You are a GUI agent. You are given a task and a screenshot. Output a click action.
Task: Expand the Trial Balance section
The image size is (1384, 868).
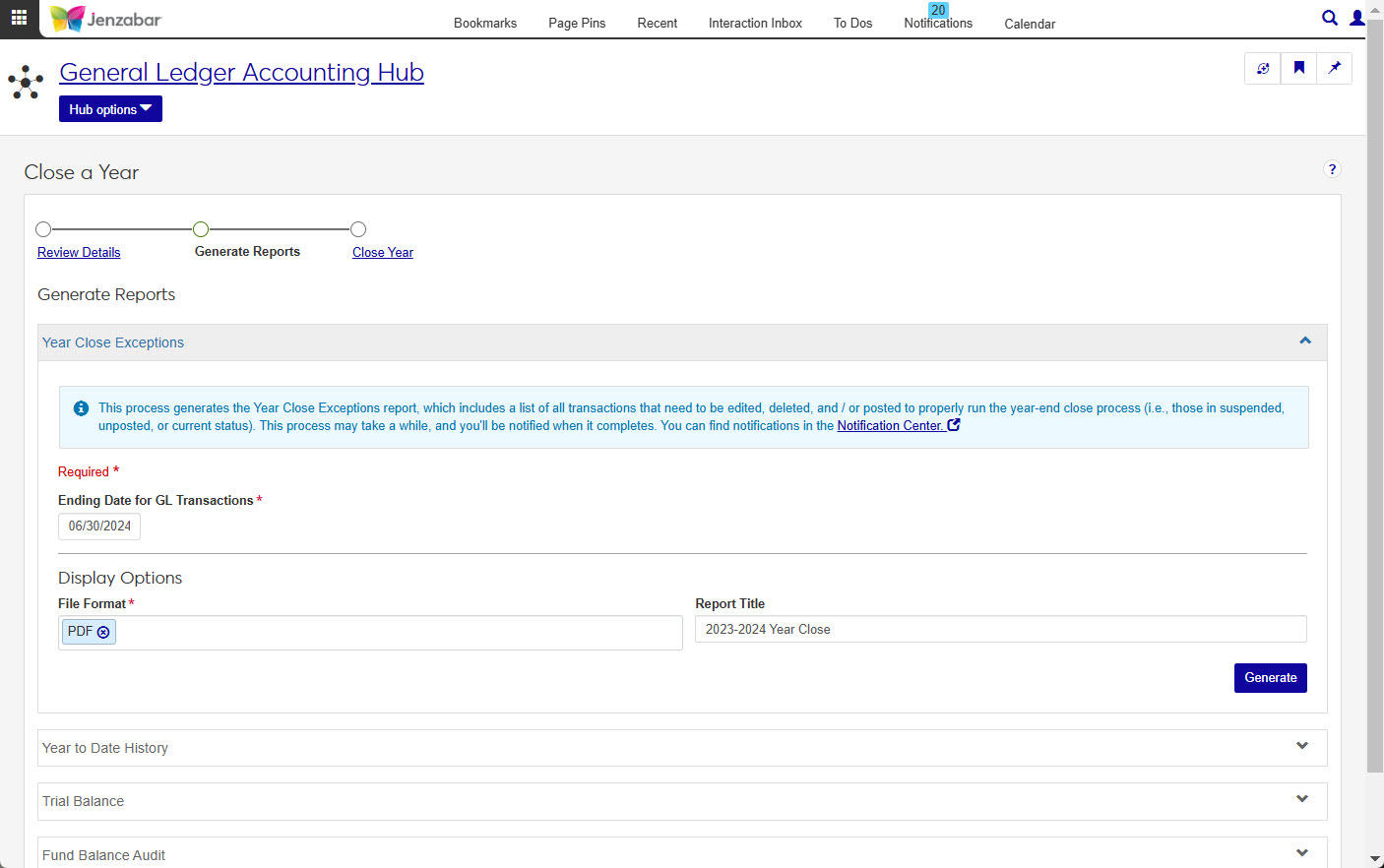tap(1301, 800)
